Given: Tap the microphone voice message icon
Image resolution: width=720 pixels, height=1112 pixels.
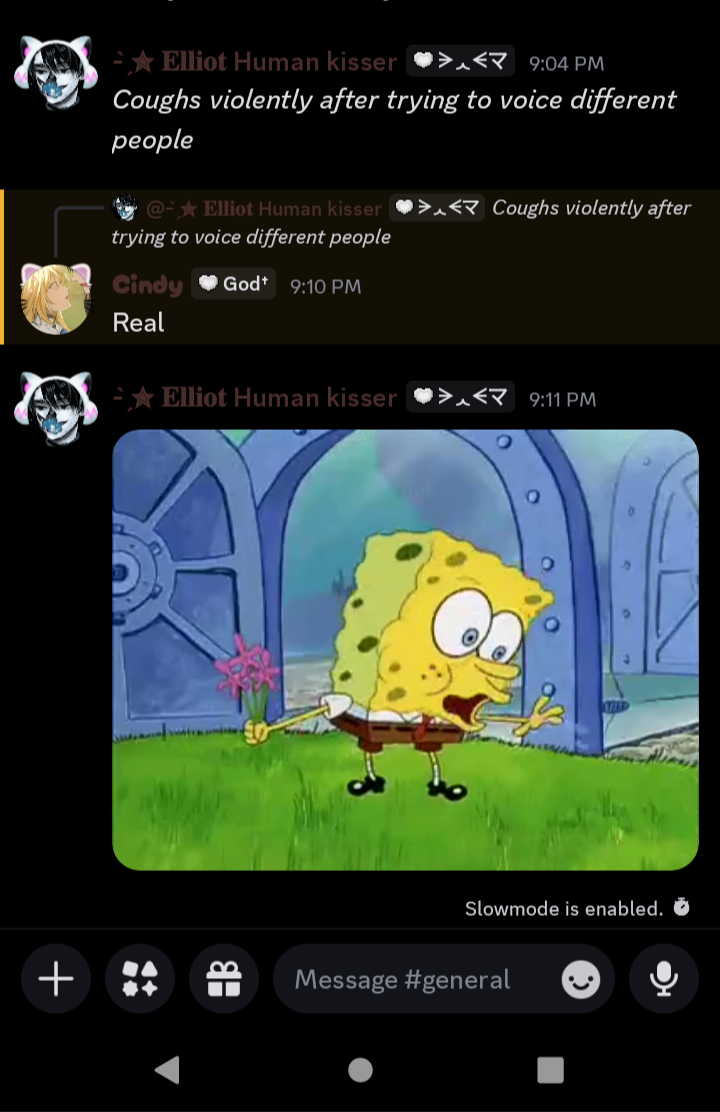Looking at the screenshot, I should 664,979.
